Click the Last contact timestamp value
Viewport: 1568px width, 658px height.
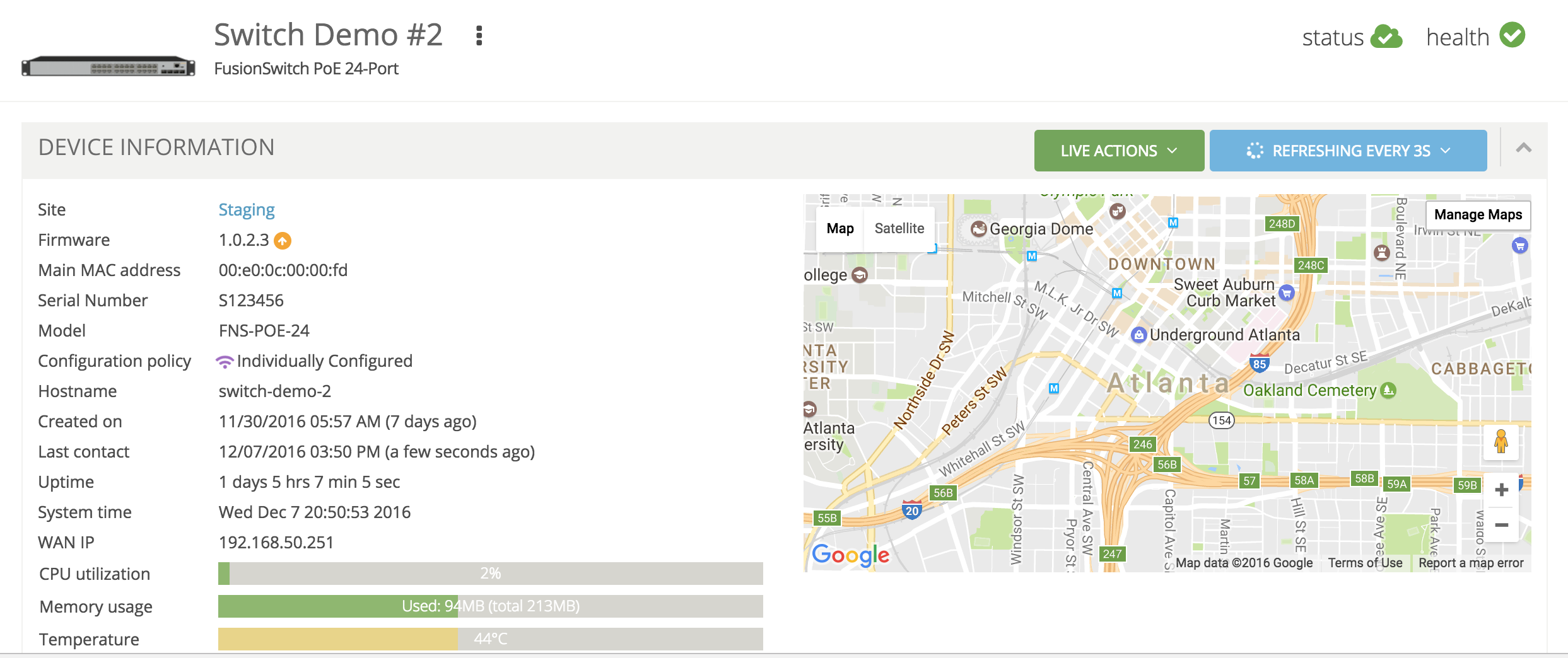click(377, 452)
